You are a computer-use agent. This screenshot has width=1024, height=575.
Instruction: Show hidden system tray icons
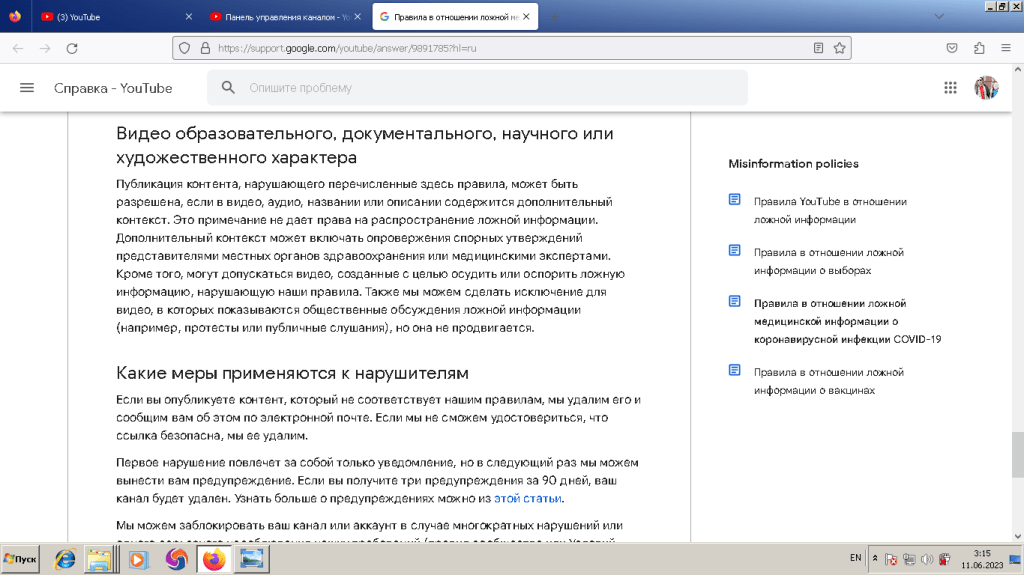pyautogui.click(x=875, y=558)
